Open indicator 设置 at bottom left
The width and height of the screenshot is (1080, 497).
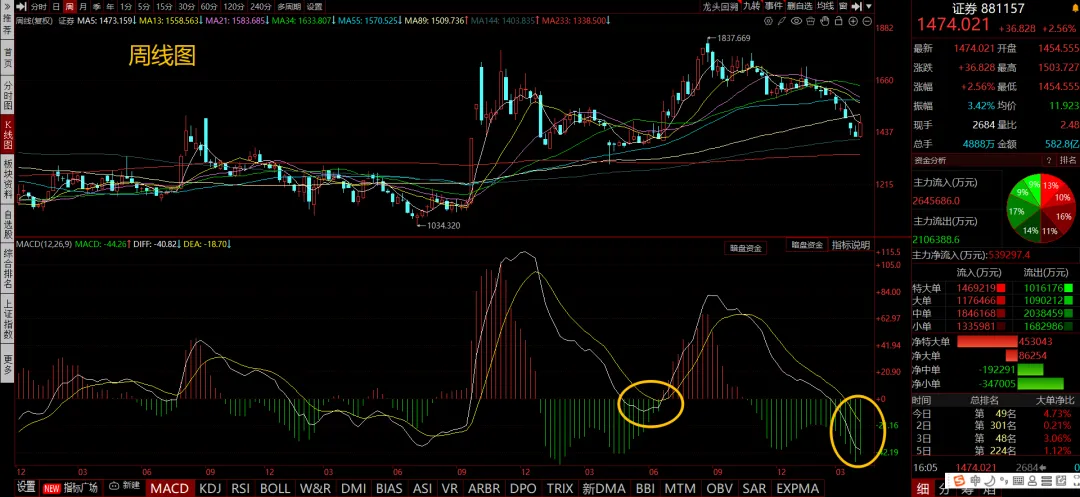pyautogui.click(x=26, y=488)
